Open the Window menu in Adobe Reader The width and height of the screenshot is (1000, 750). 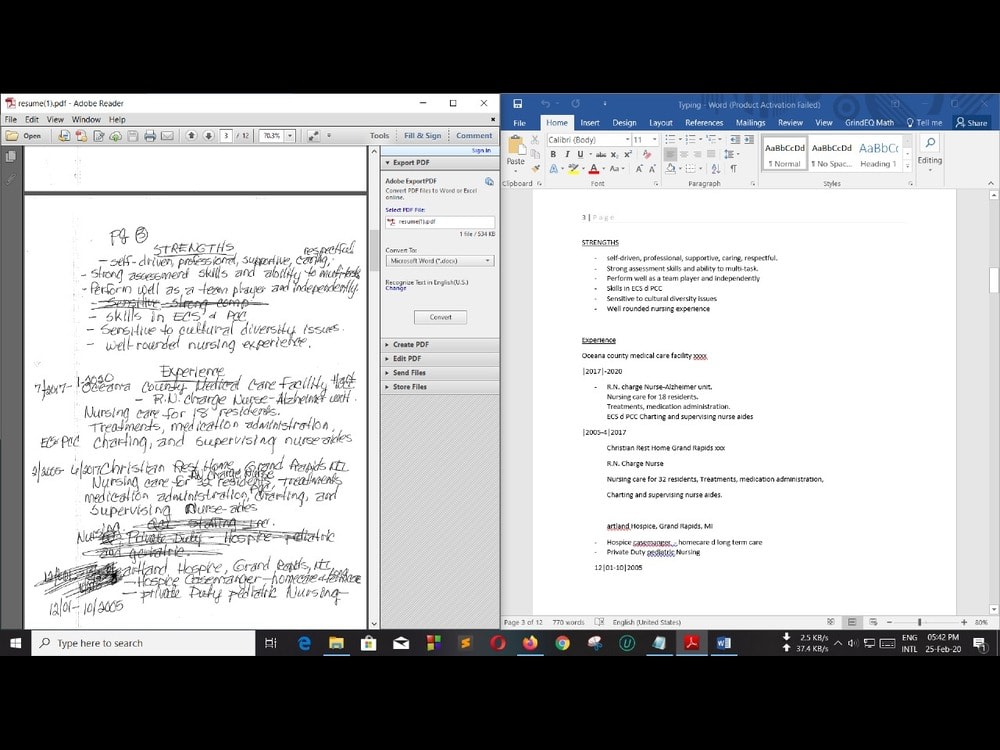click(86, 119)
